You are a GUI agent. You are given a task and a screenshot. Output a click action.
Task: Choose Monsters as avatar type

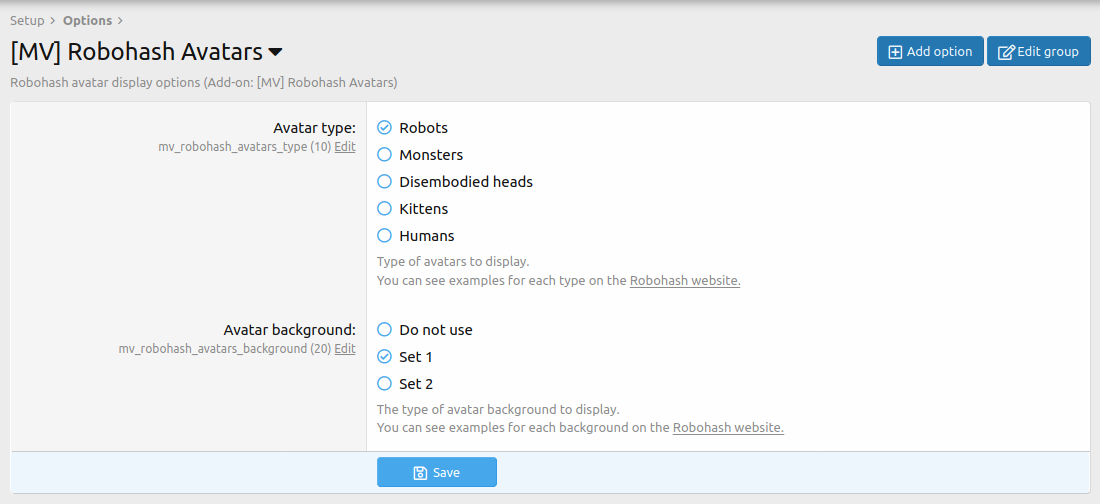tap(384, 155)
